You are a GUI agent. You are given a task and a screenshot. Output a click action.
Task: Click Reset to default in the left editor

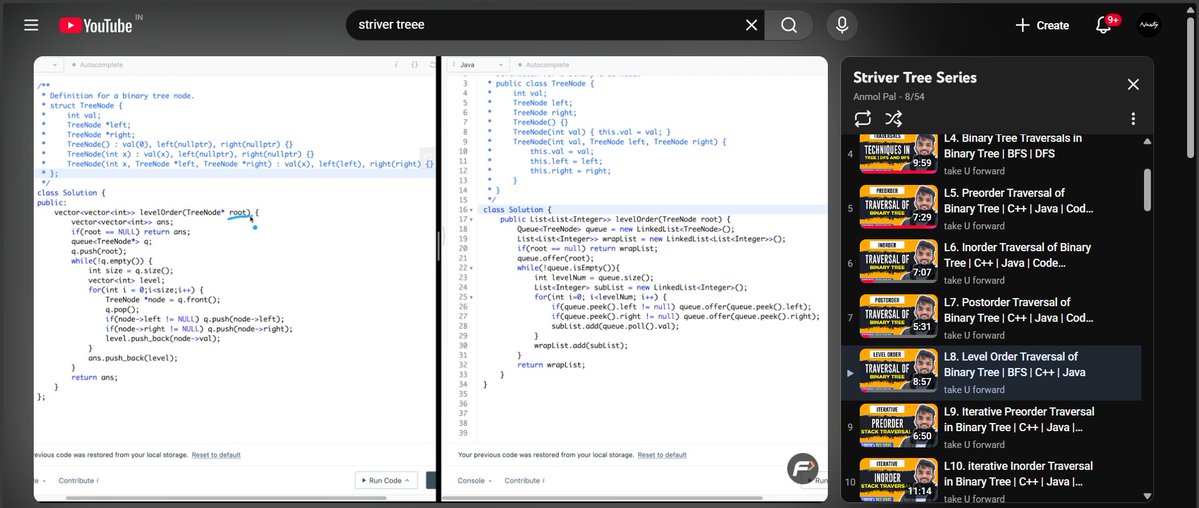[x=216, y=454]
